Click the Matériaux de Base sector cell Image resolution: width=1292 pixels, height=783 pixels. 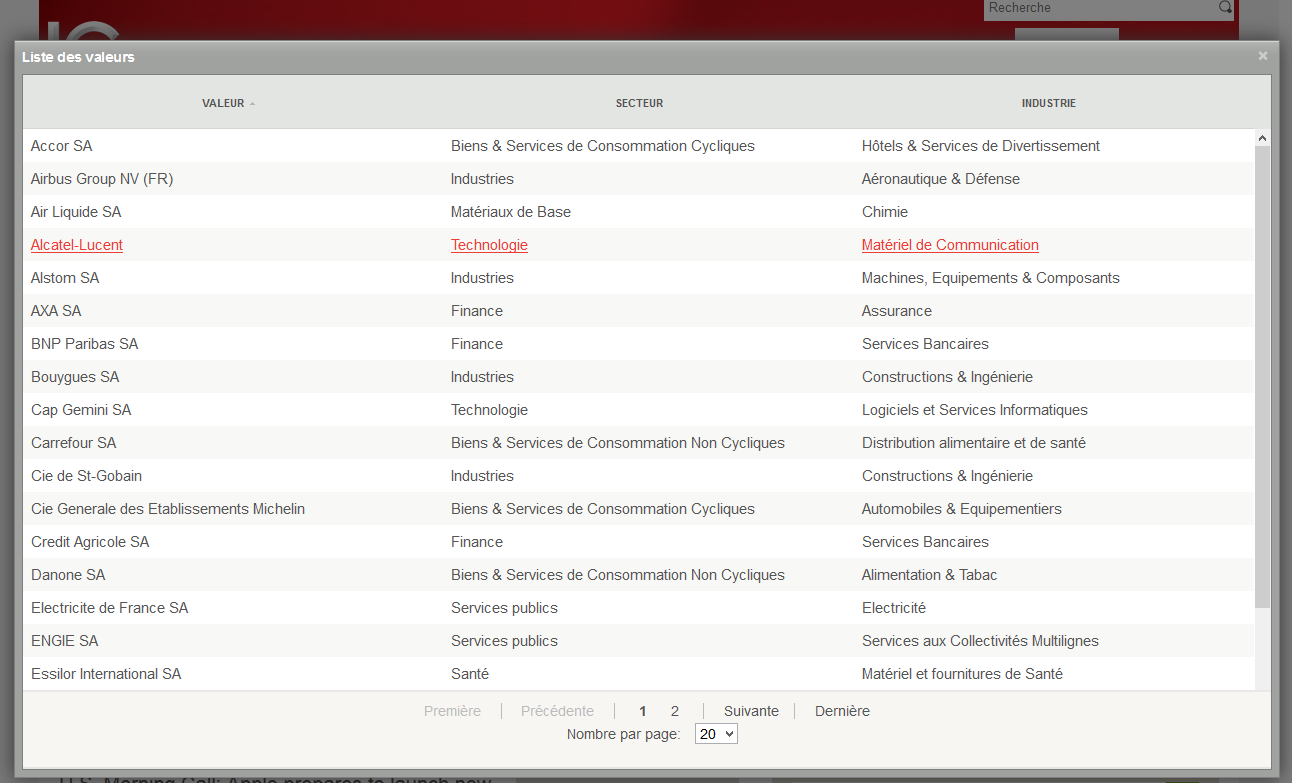tap(511, 212)
